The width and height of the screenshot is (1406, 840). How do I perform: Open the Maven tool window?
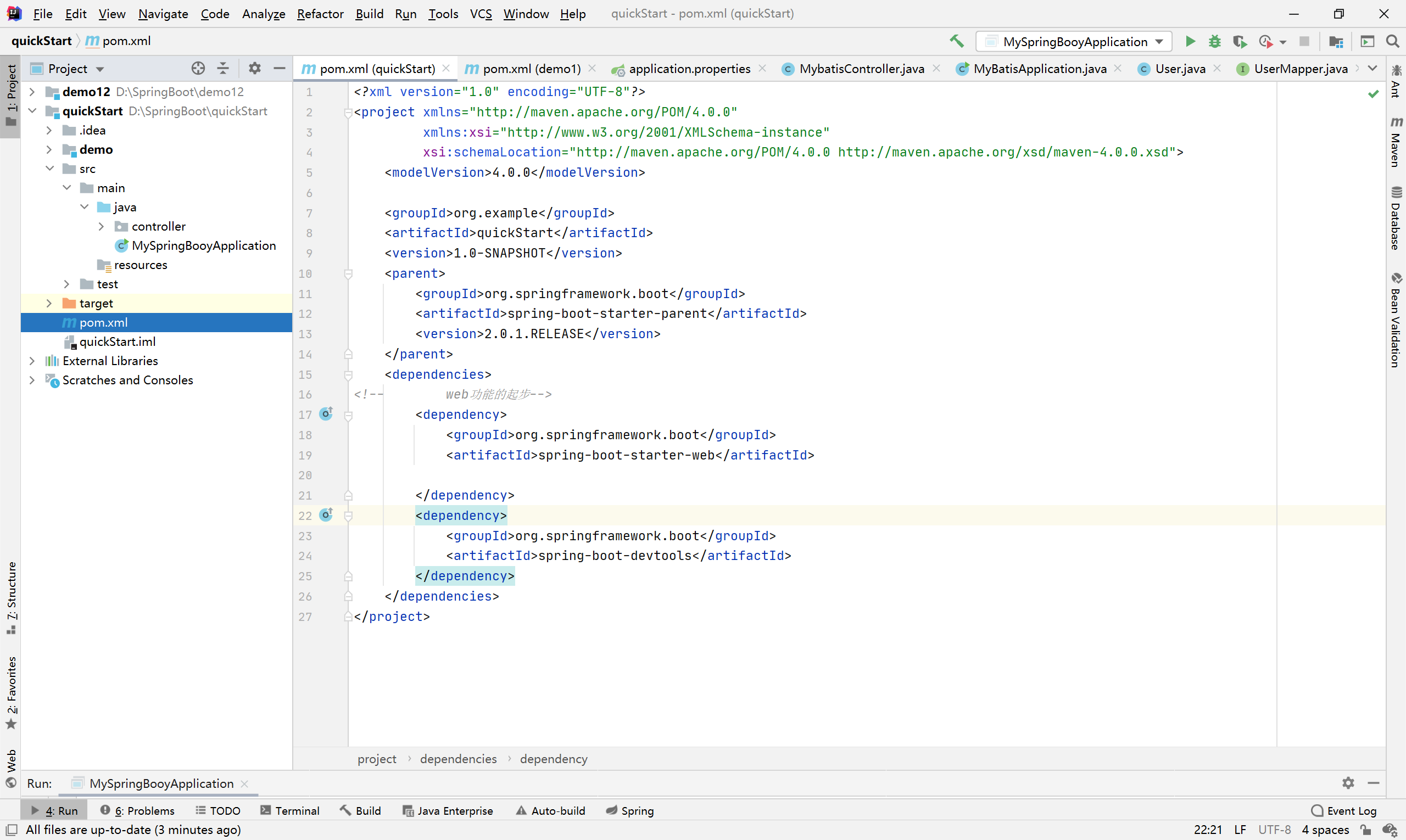tap(1396, 142)
